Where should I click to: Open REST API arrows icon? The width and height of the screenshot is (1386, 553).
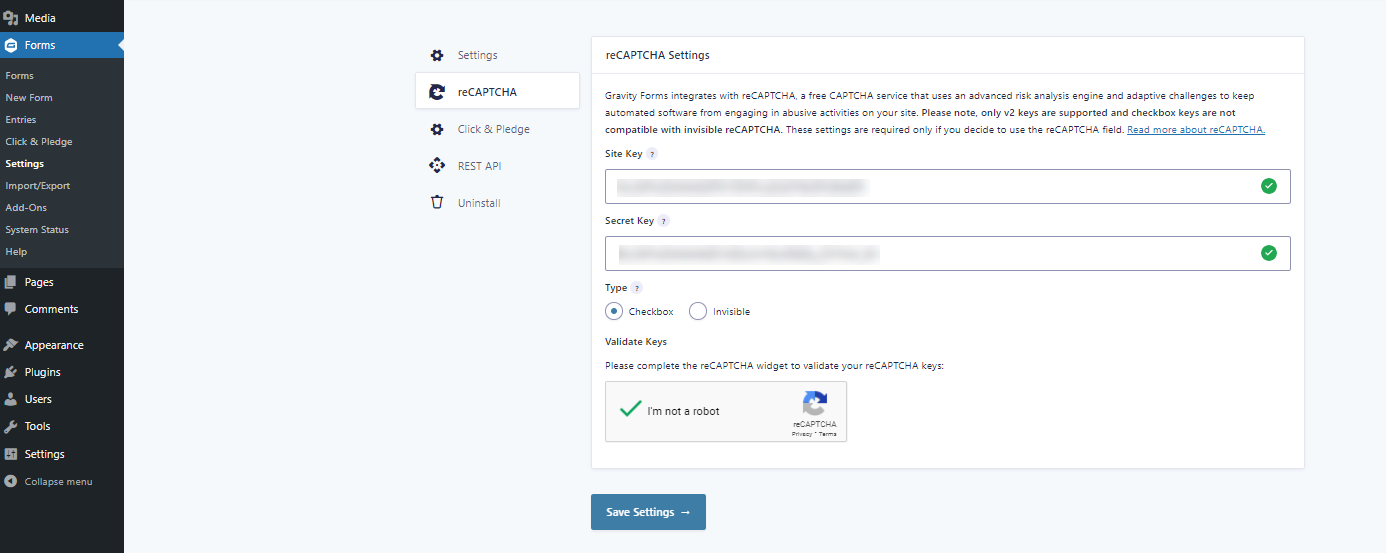tap(436, 166)
